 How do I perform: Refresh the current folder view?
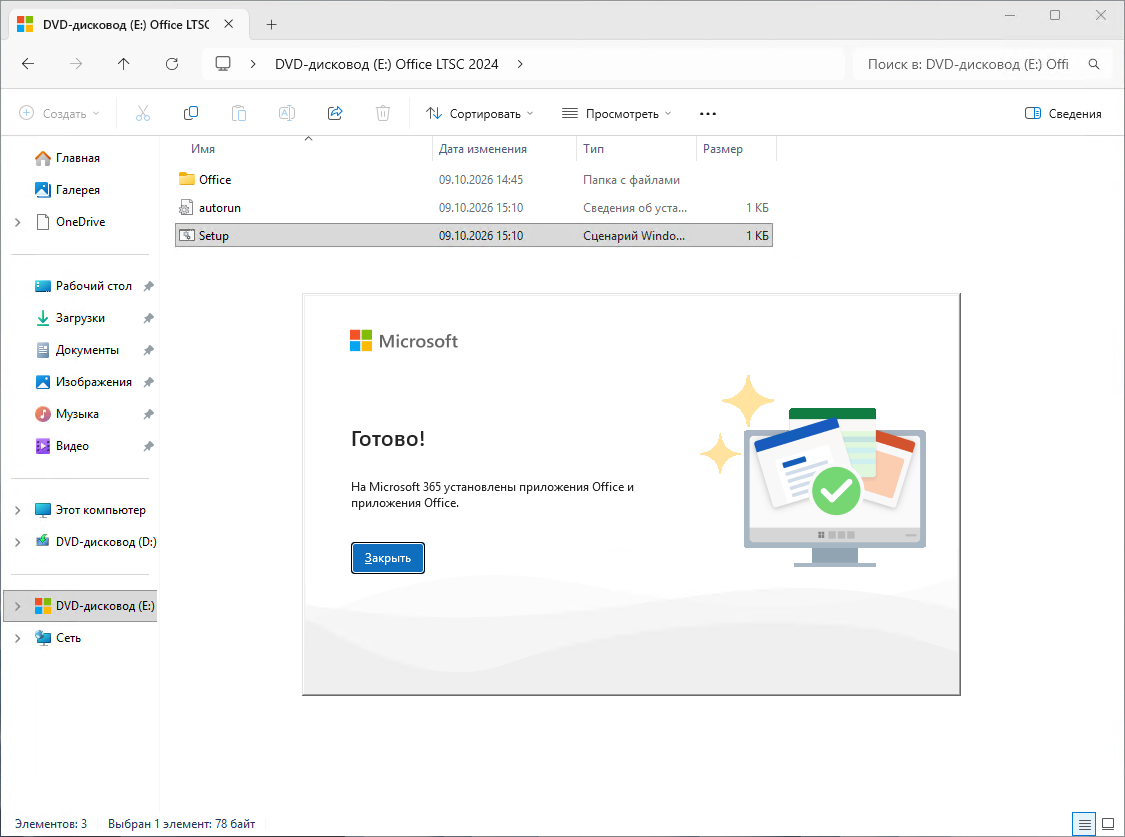[172, 64]
